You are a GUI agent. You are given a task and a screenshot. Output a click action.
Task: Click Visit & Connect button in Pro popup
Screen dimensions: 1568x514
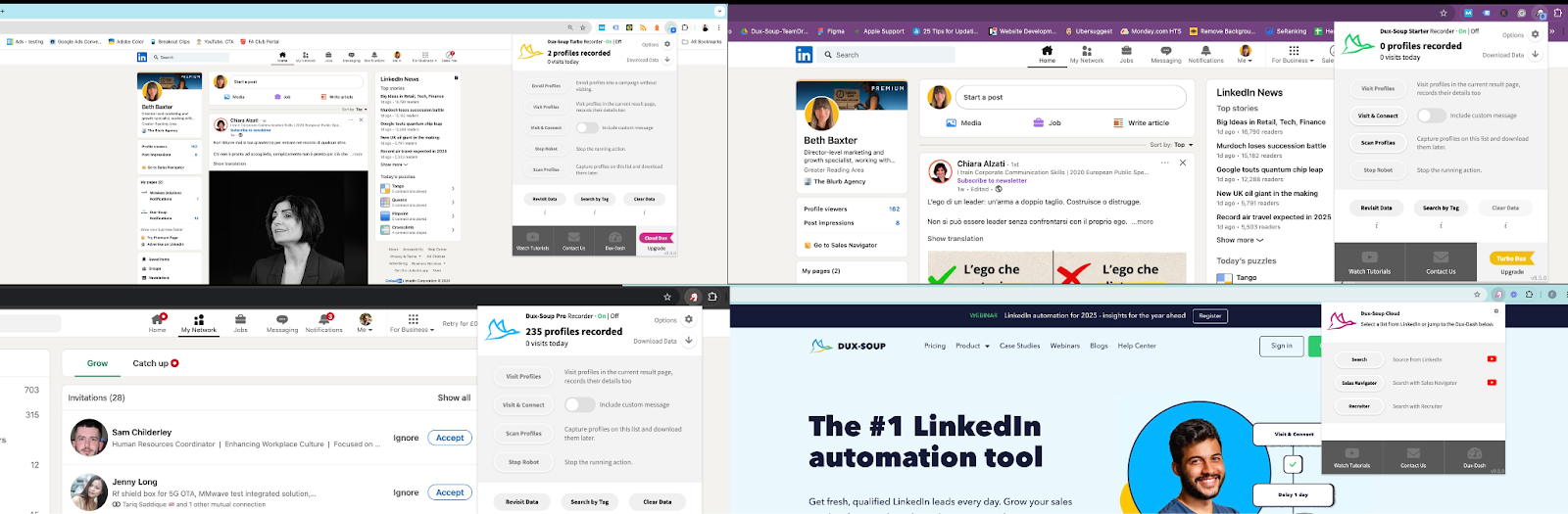tap(523, 404)
